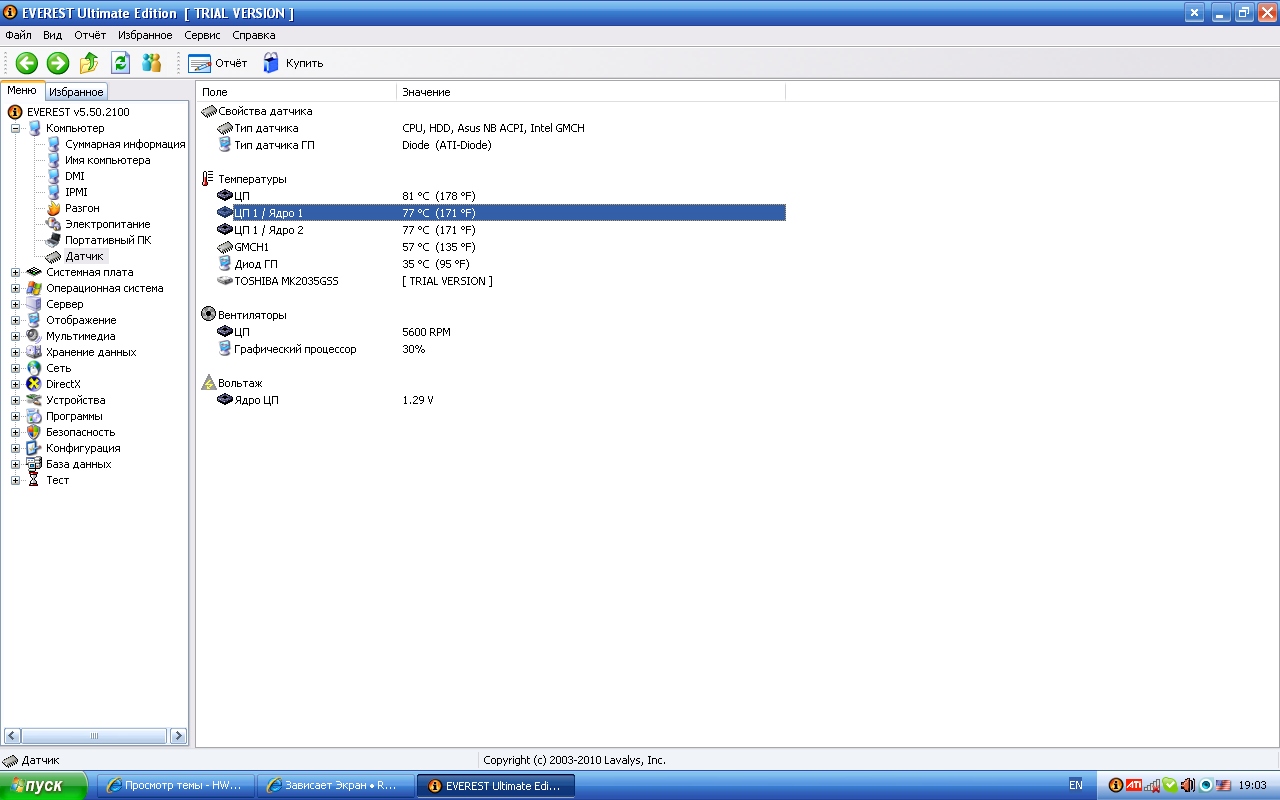Select the Датчик tree item

click(x=85, y=256)
